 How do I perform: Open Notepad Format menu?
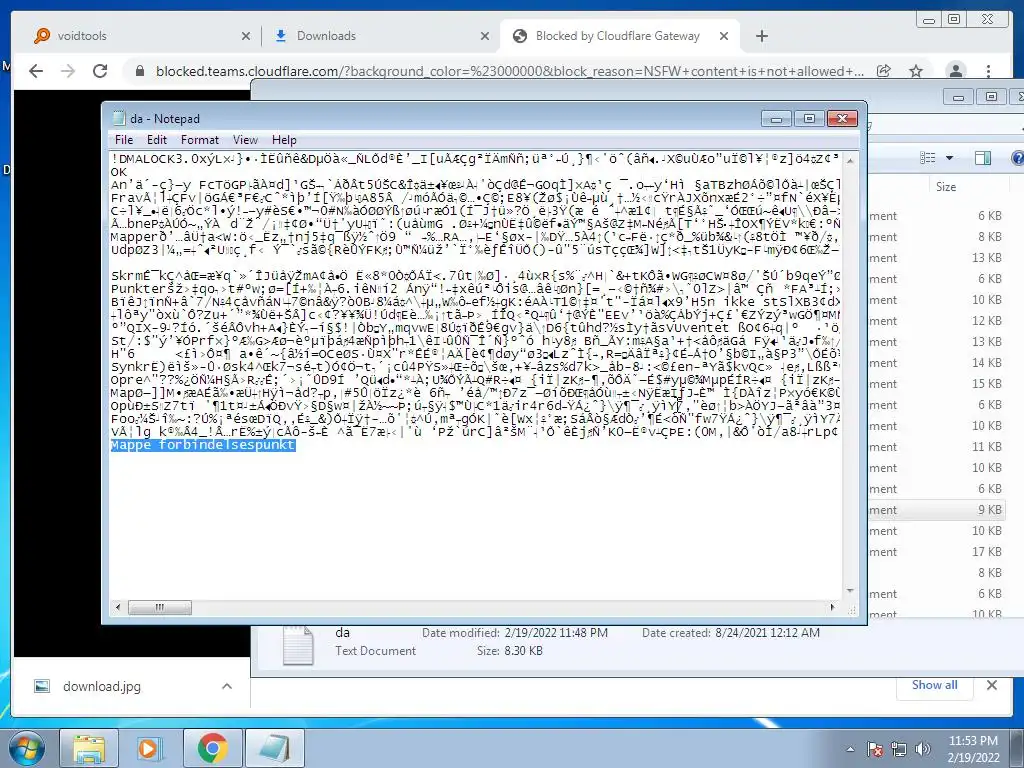(x=200, y=140)
